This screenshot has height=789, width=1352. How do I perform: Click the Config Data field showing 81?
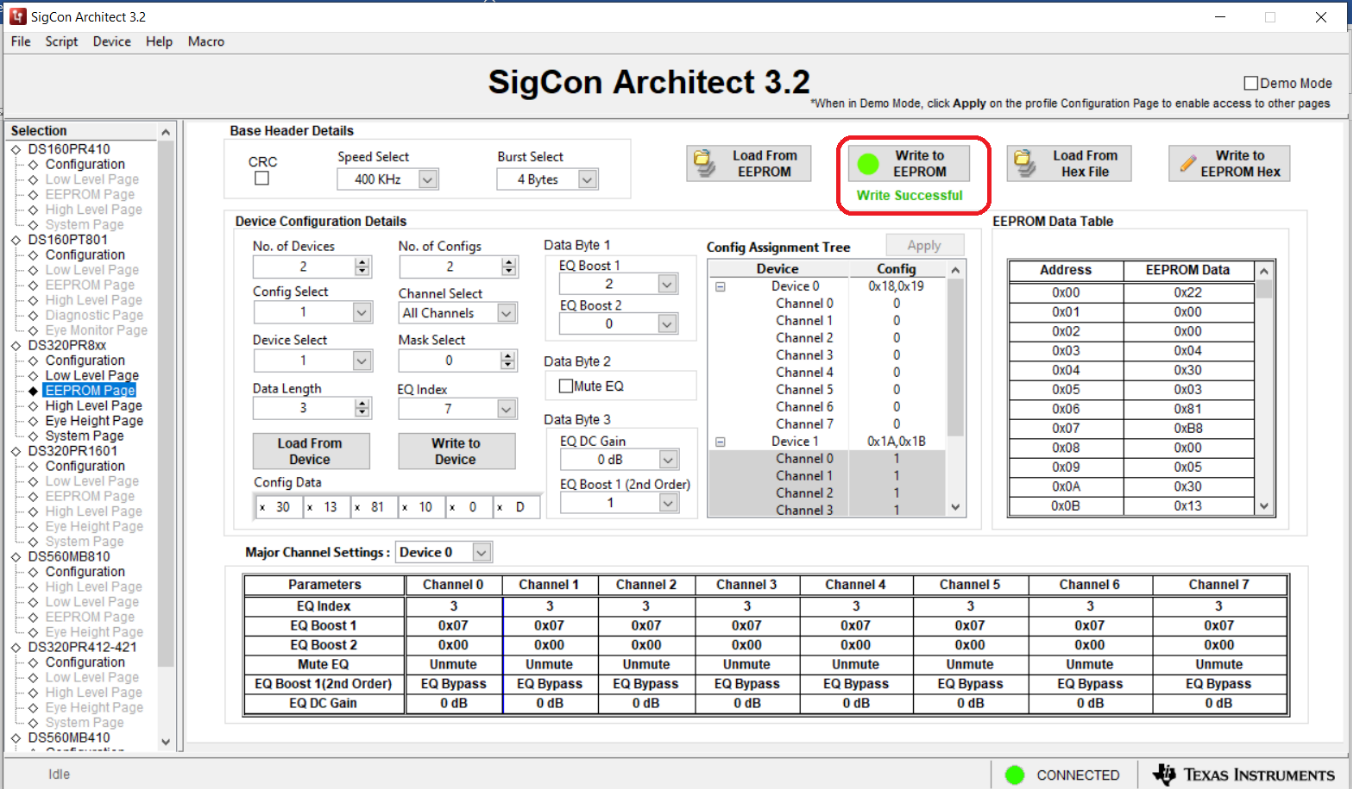point(374,507)
